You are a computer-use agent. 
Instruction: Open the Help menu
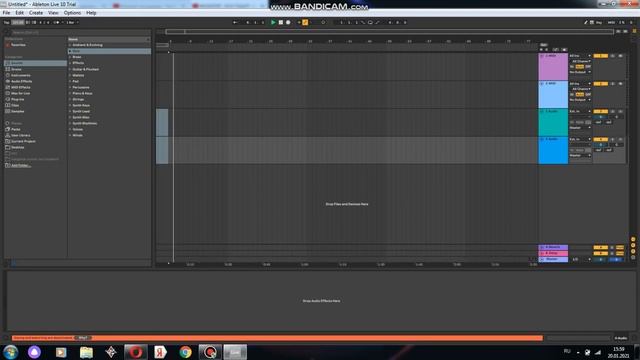pyautogui.click(x=91, y=13)
